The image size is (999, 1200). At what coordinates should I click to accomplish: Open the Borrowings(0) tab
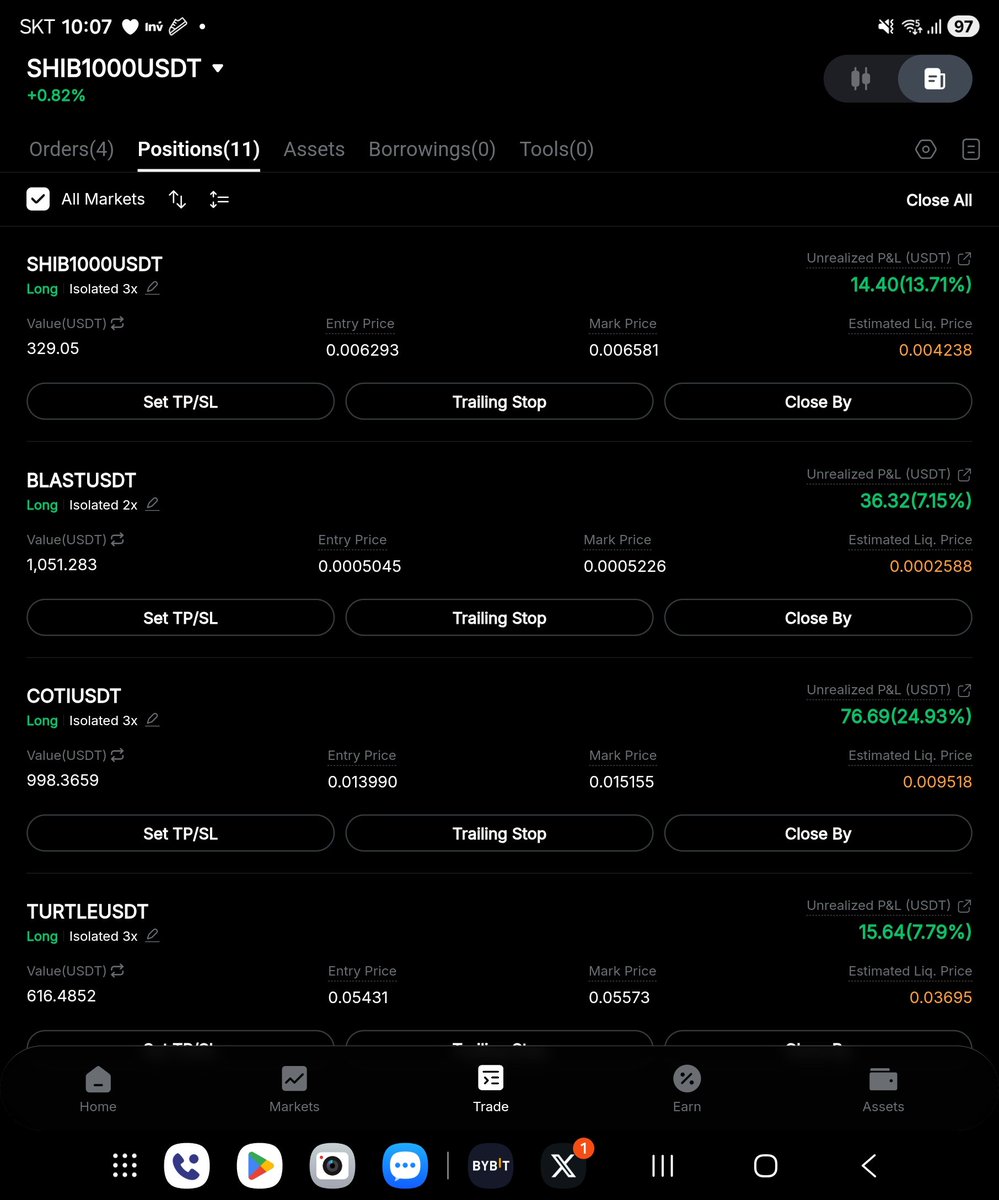pyautogui.click(x=432, y=149)
